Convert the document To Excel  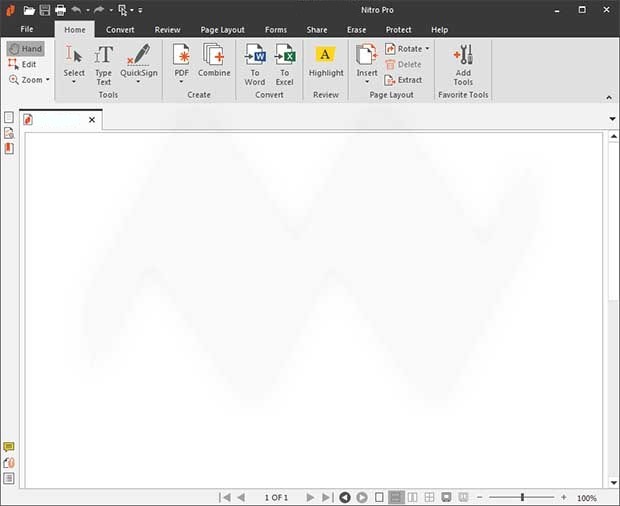285,64
